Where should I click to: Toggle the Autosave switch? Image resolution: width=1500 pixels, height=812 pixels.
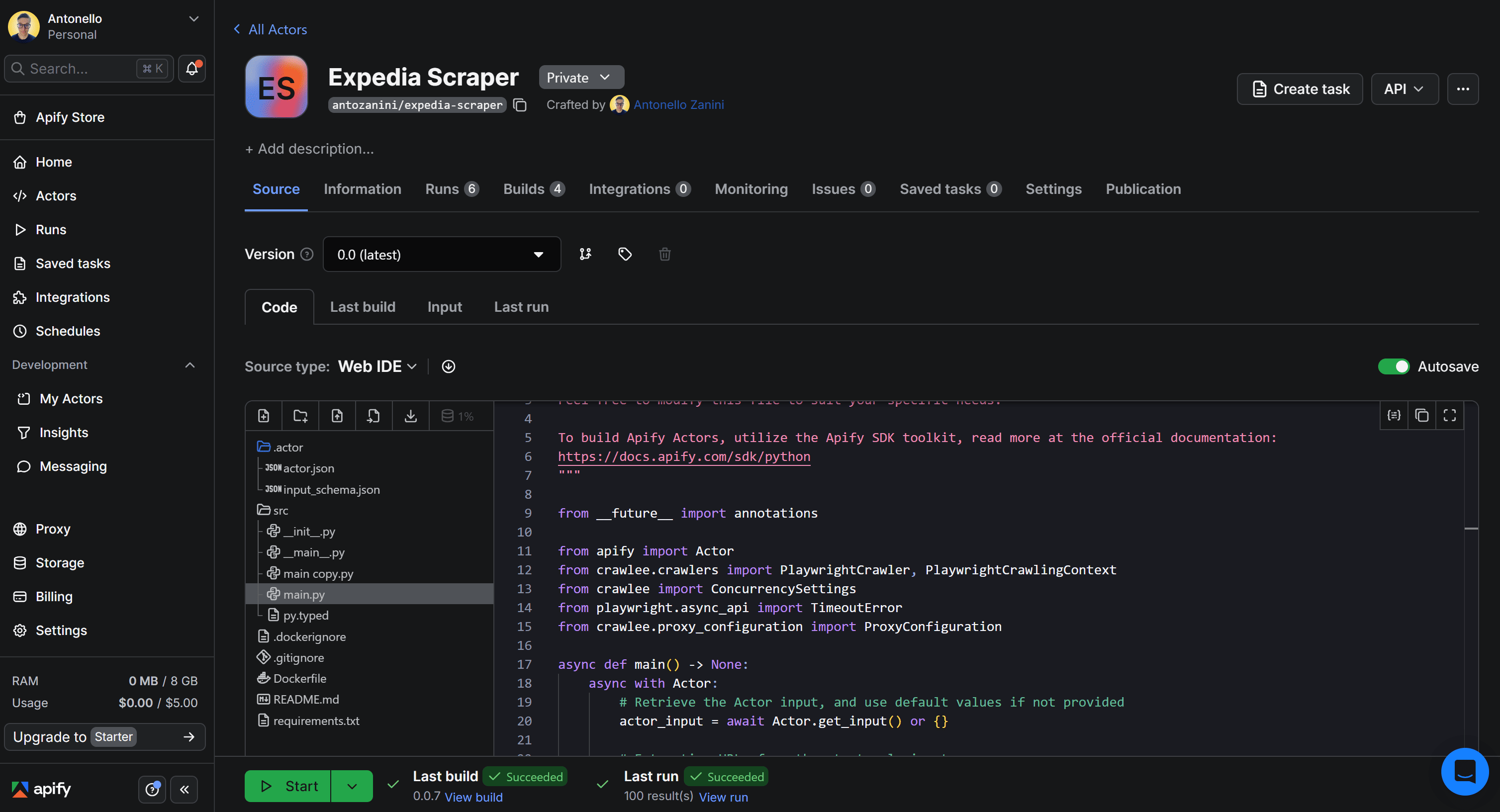point(1394,366)
